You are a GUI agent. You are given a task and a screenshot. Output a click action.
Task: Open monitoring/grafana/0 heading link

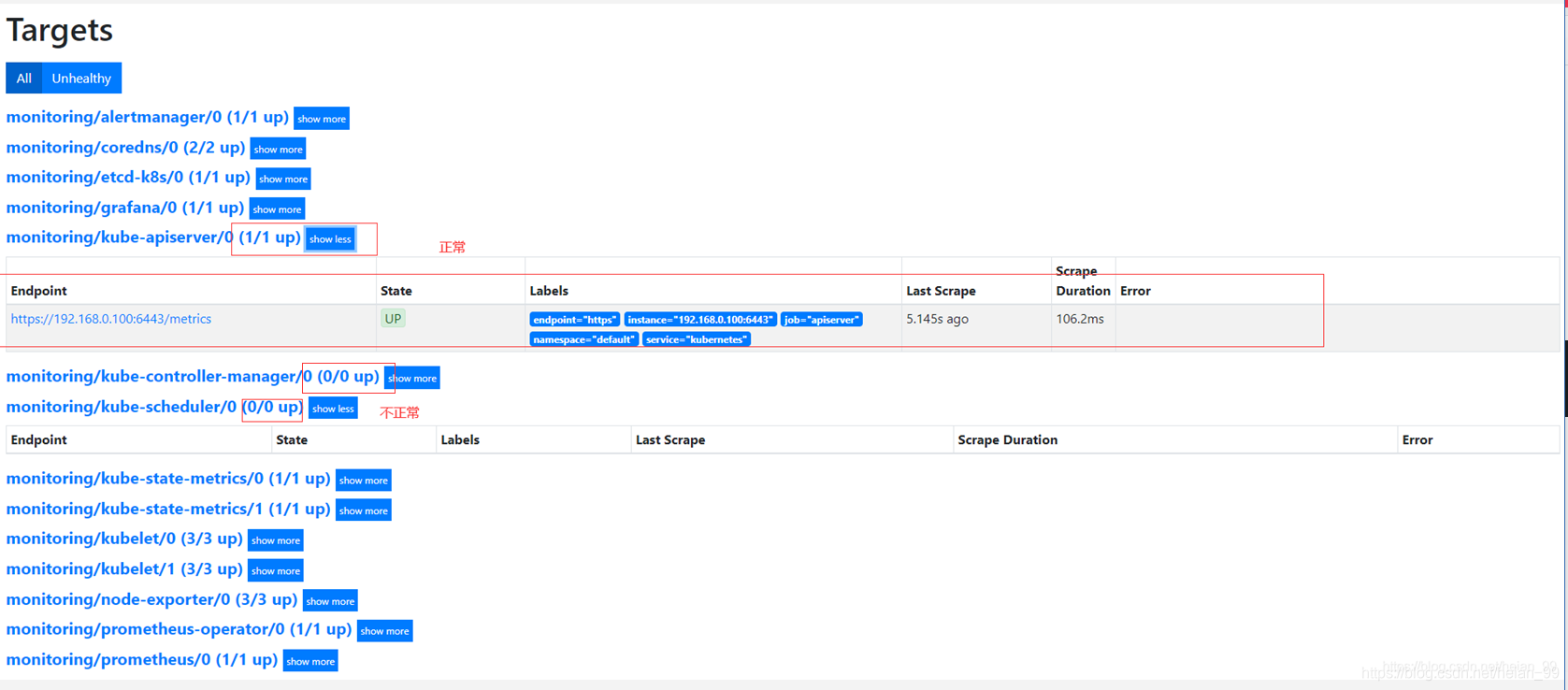point(124,208)
